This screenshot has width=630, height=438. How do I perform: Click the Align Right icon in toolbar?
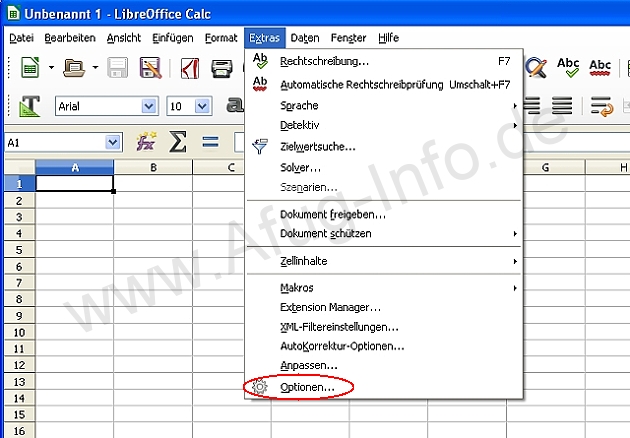(532, 105)
